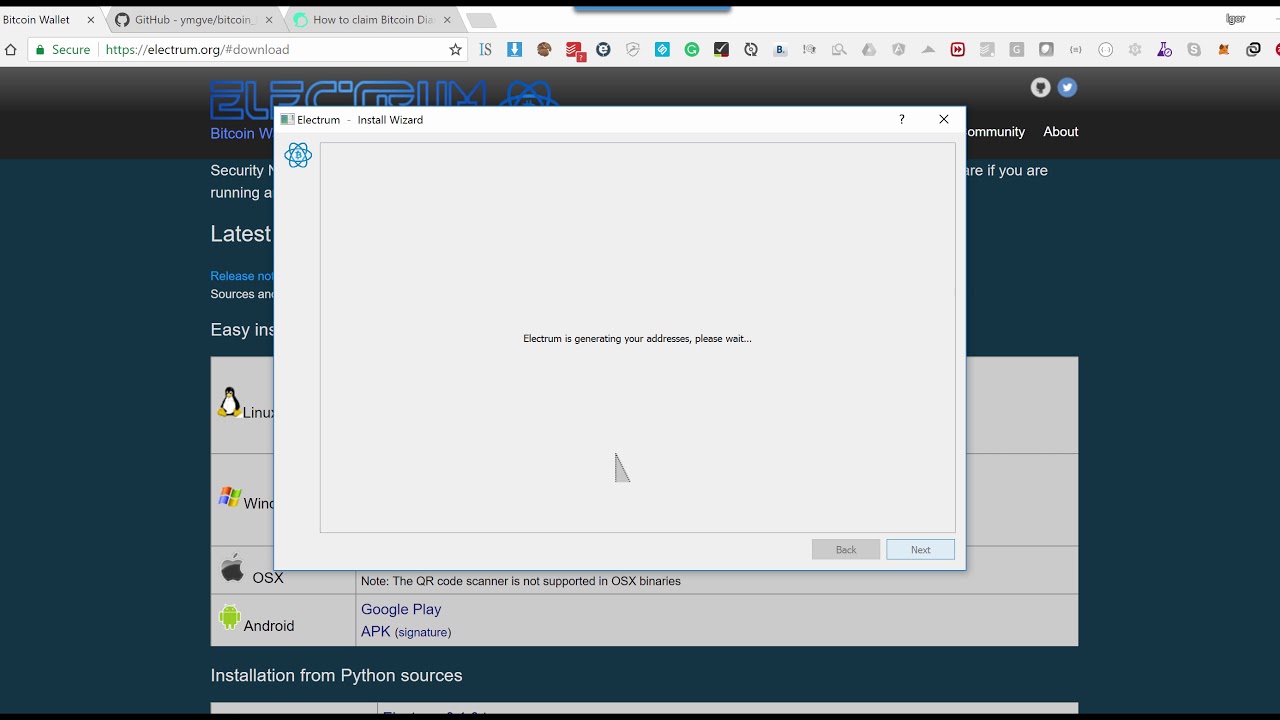1280x720 pixels.
Task: Open the Todoist extension with red badge
Action: click(574, 50)
